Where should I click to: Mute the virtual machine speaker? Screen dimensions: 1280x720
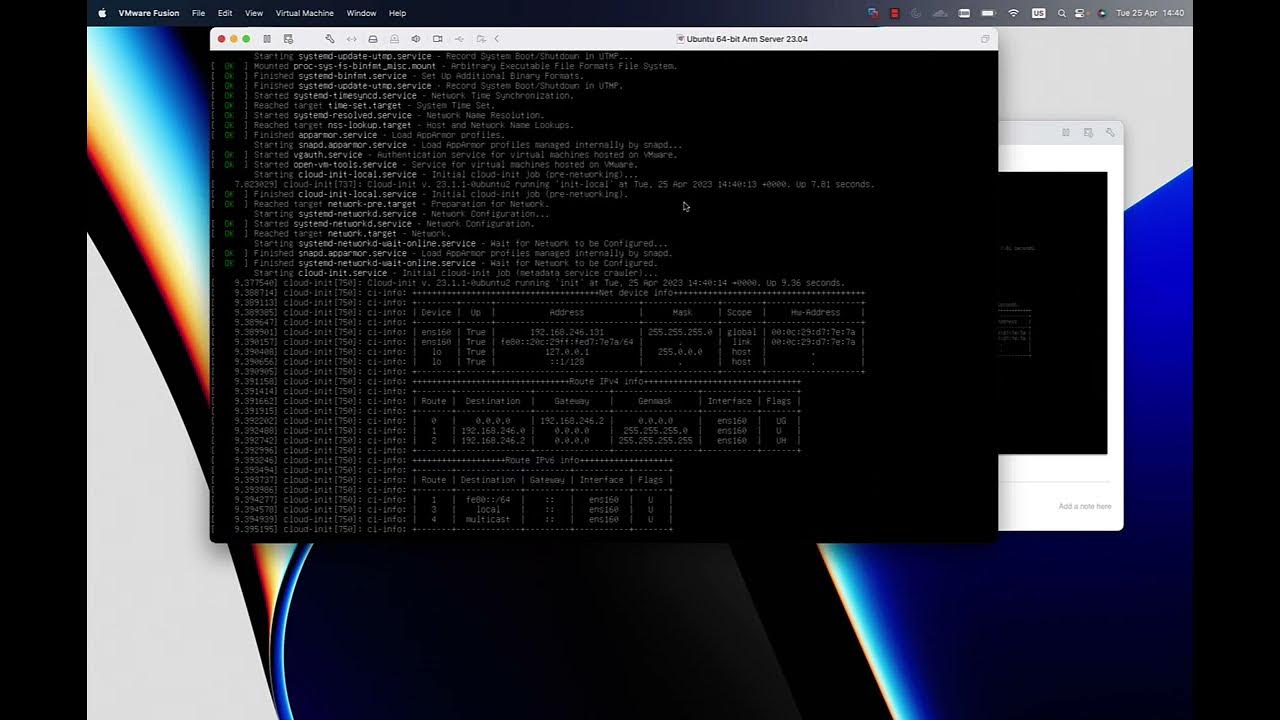(416, 37)
